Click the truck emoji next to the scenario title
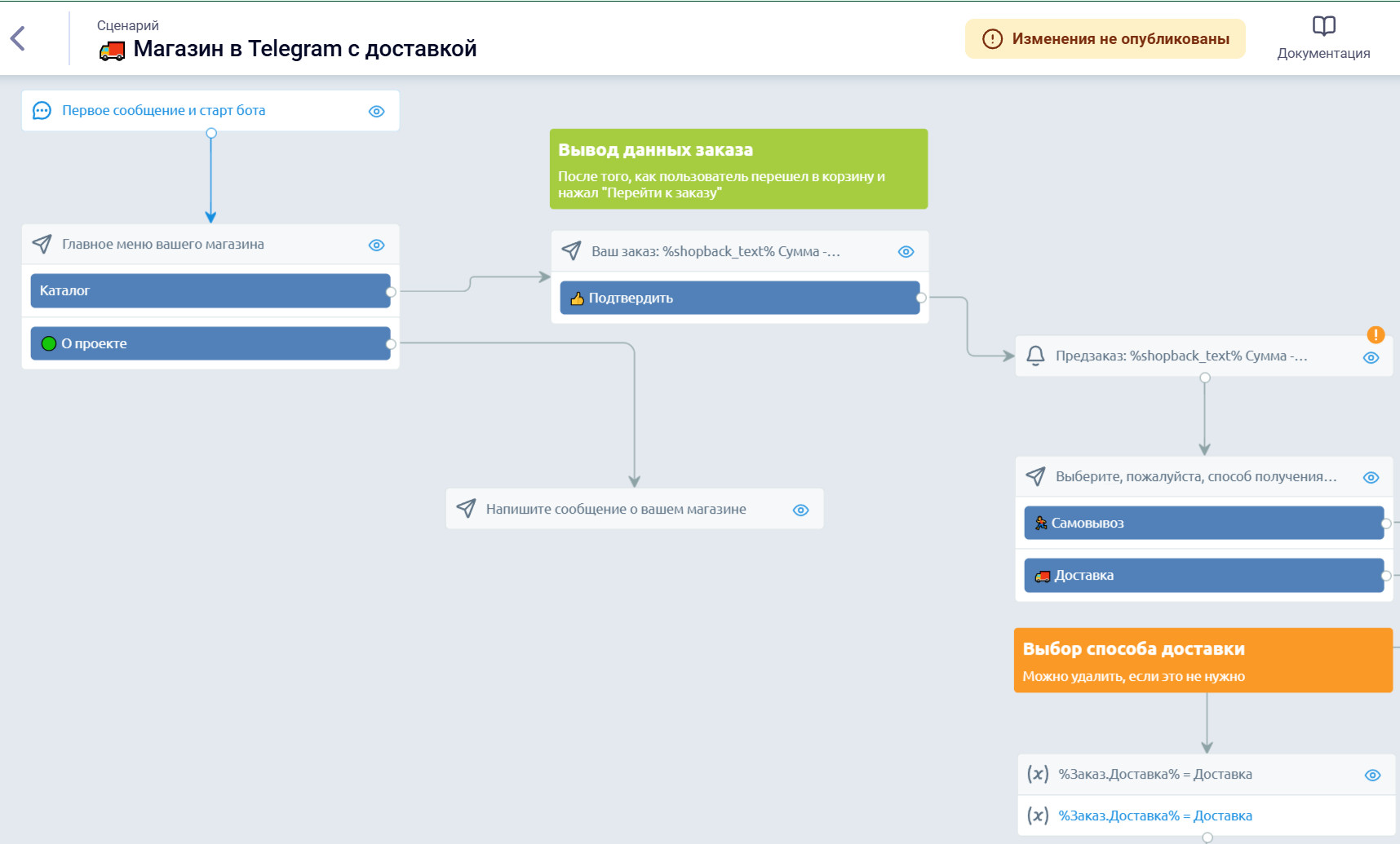 coord(112,51)
